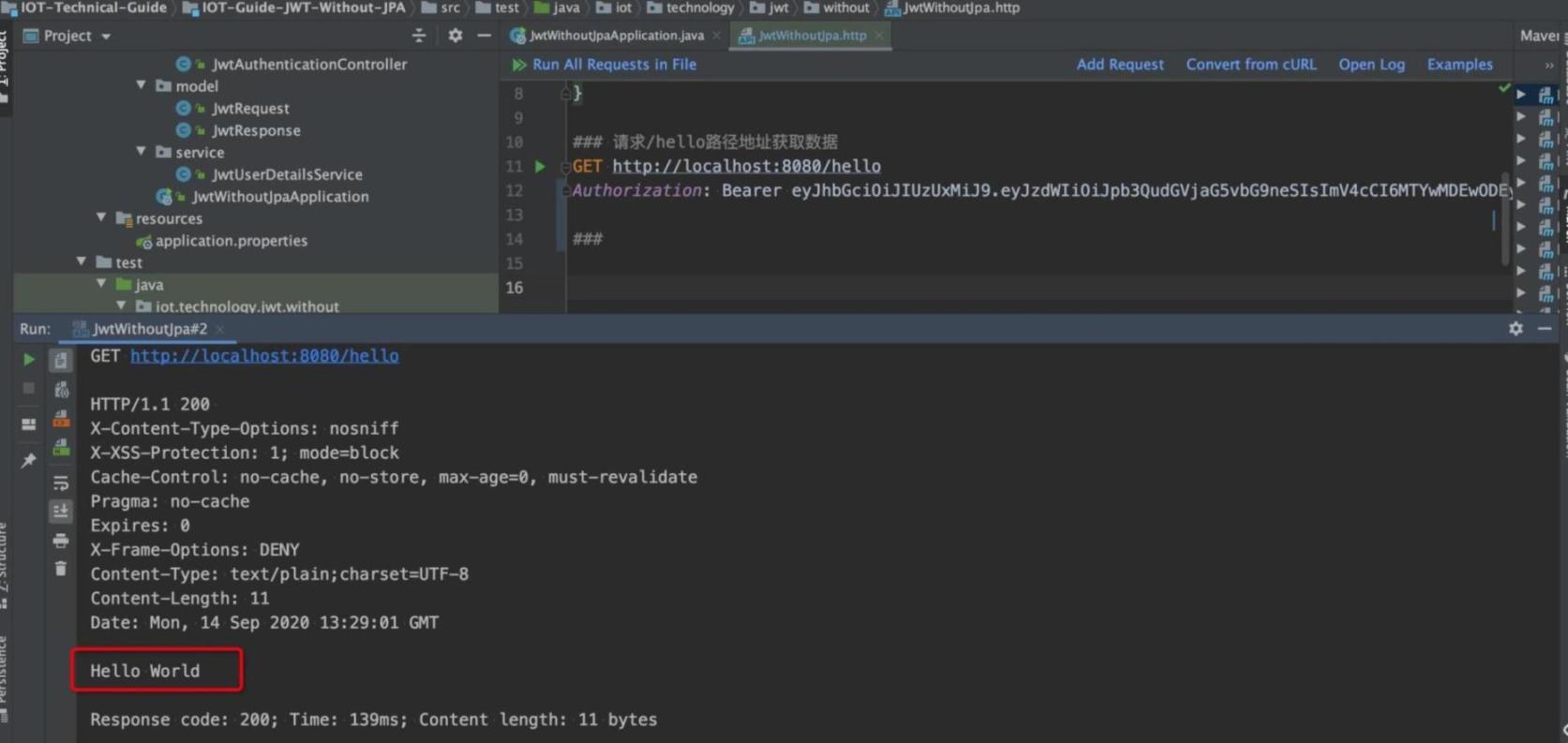Open the Project panel gear settings

pos(455,36)
